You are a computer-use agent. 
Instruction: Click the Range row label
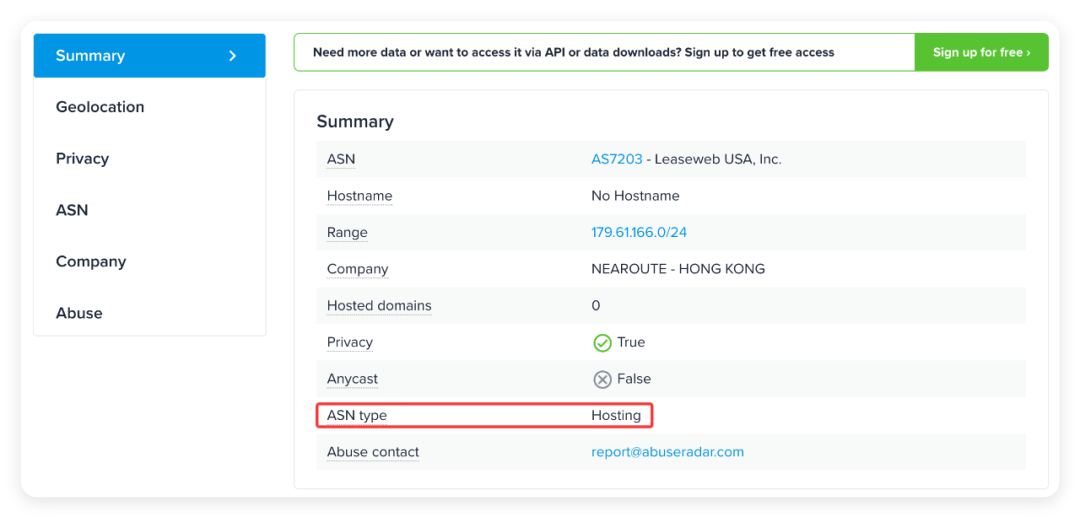347,233
